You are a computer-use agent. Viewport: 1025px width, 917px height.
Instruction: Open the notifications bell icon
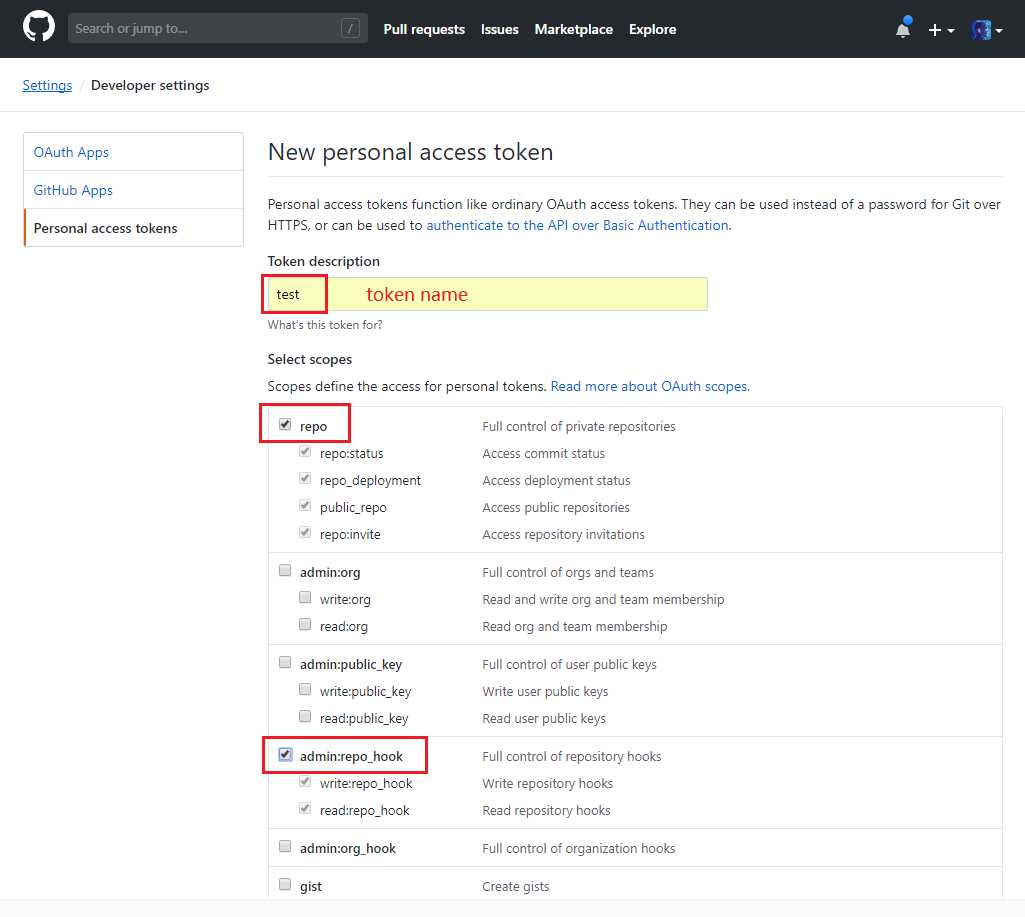903,28
